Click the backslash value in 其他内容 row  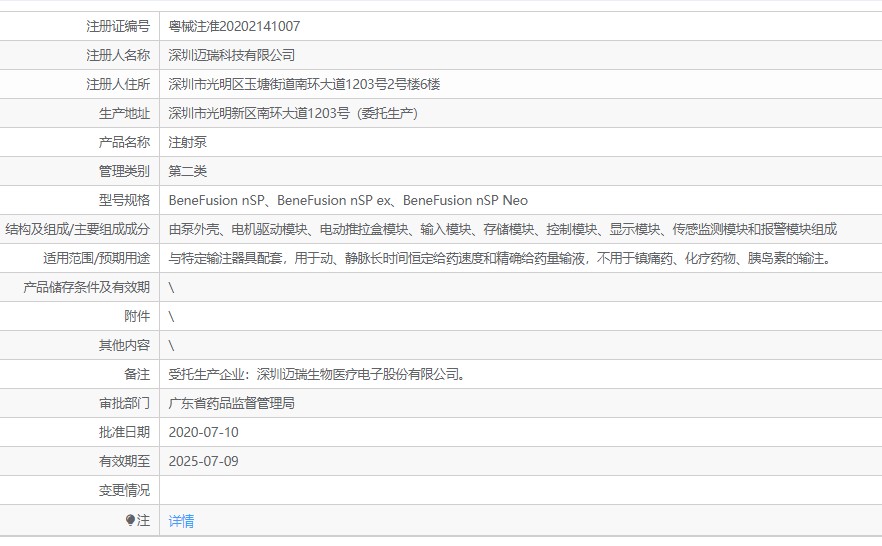(172, 346)
